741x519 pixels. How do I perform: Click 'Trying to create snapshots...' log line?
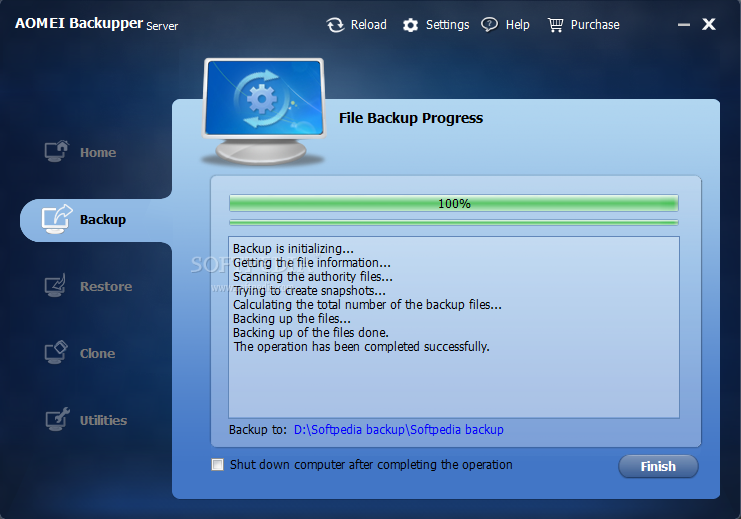tap(310, 291)
